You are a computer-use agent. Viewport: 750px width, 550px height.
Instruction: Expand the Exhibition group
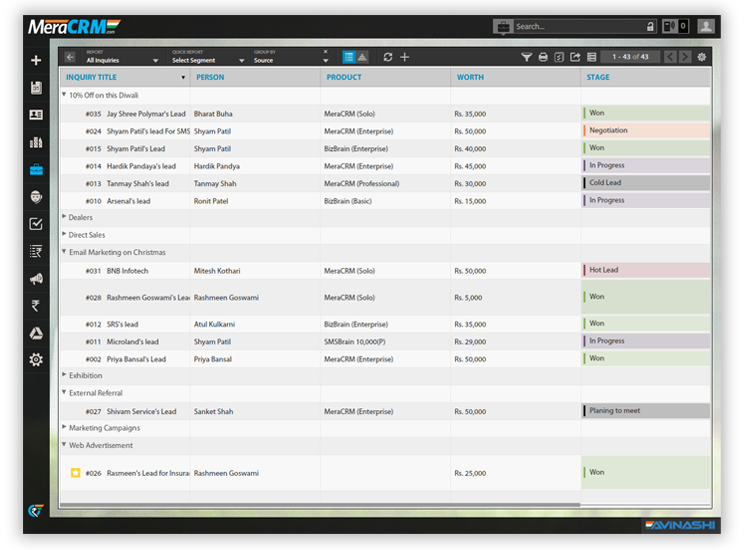[64, 375]
